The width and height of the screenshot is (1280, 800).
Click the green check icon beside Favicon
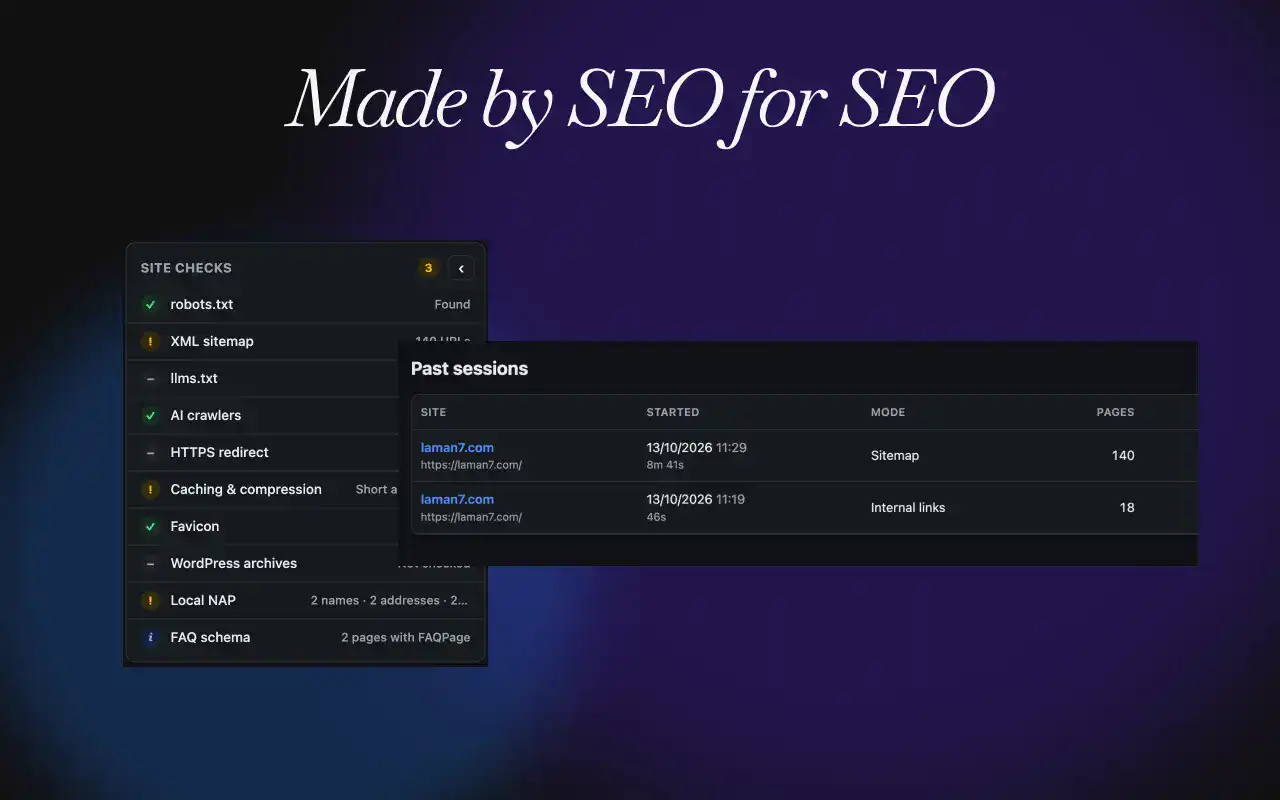[x=151, y=526]
